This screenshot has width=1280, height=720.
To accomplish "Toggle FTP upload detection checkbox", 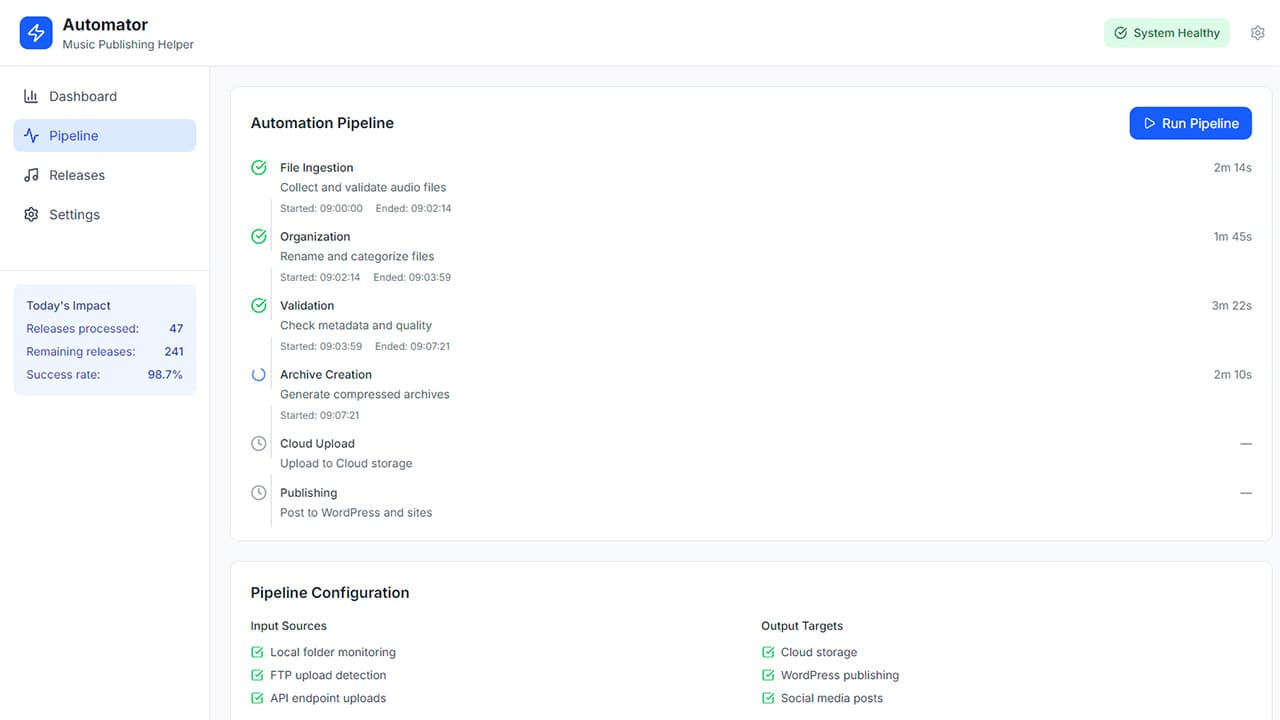I will pyautogui.click(x=257, y=675).
